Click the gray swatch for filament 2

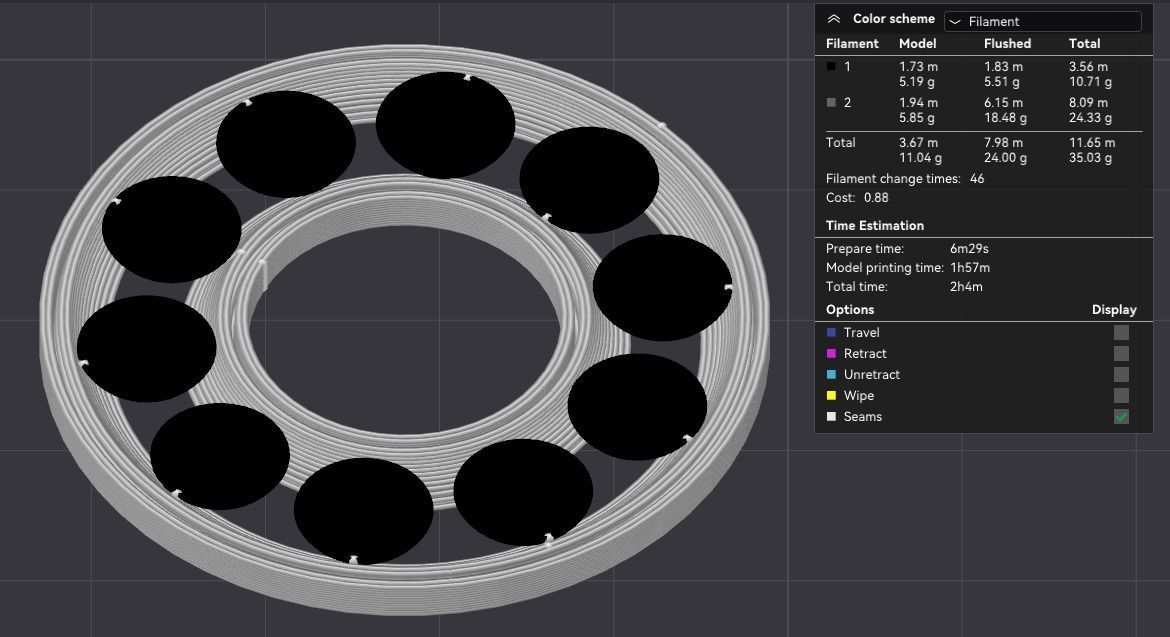coord(831,102)
